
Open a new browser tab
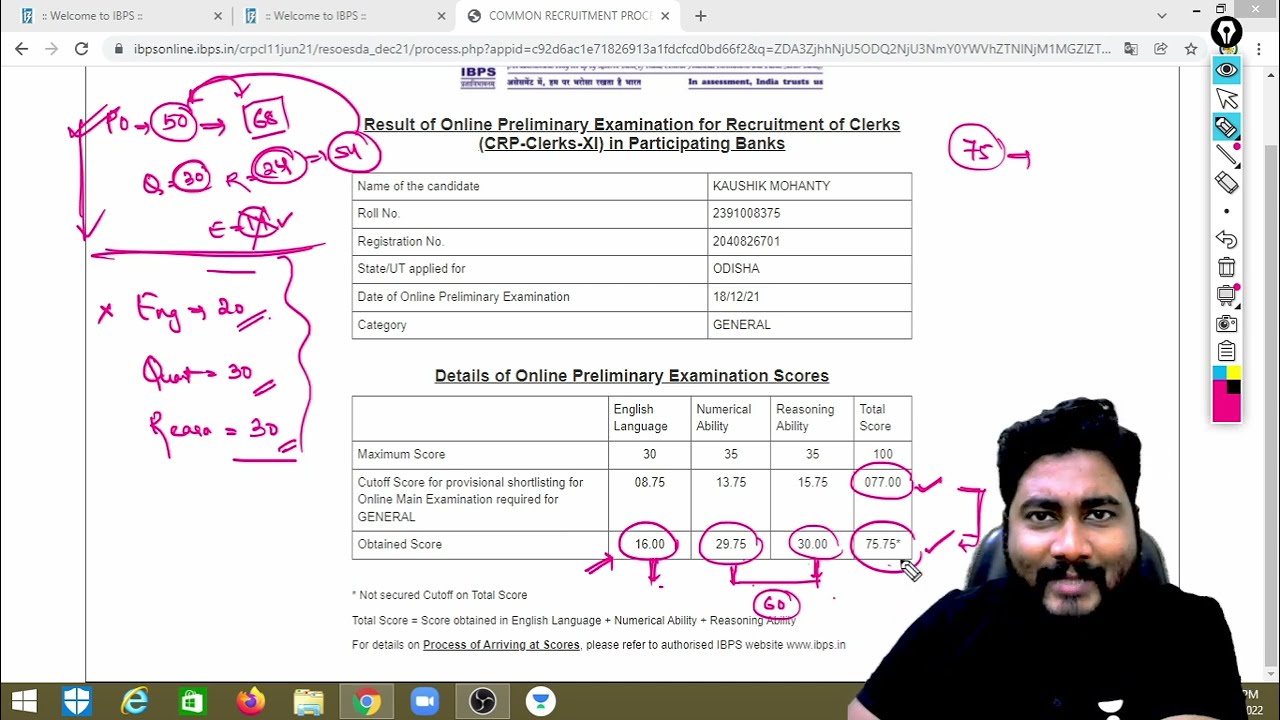(x=700, y=16)
